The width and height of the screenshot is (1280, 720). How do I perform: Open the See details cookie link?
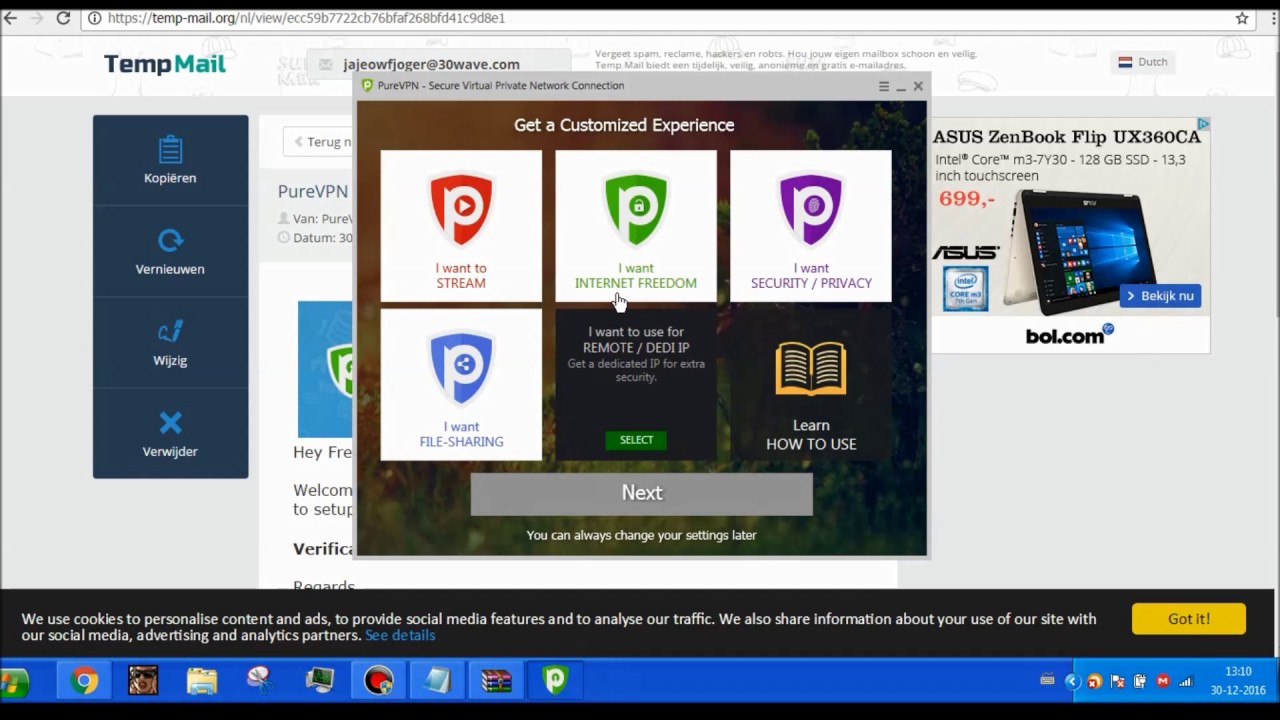[x=400, y=636]
